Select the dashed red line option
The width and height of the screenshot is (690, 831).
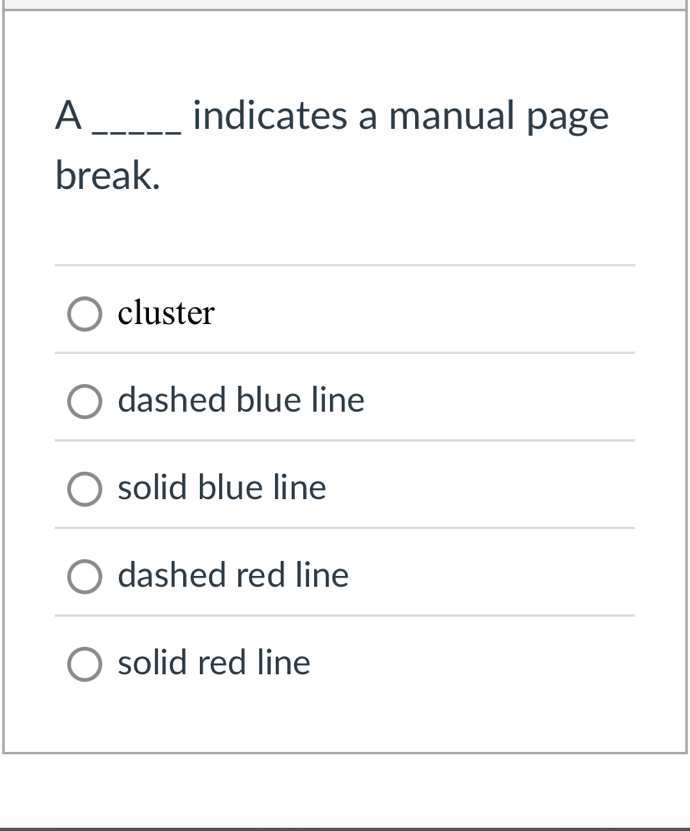coord(84,576)
